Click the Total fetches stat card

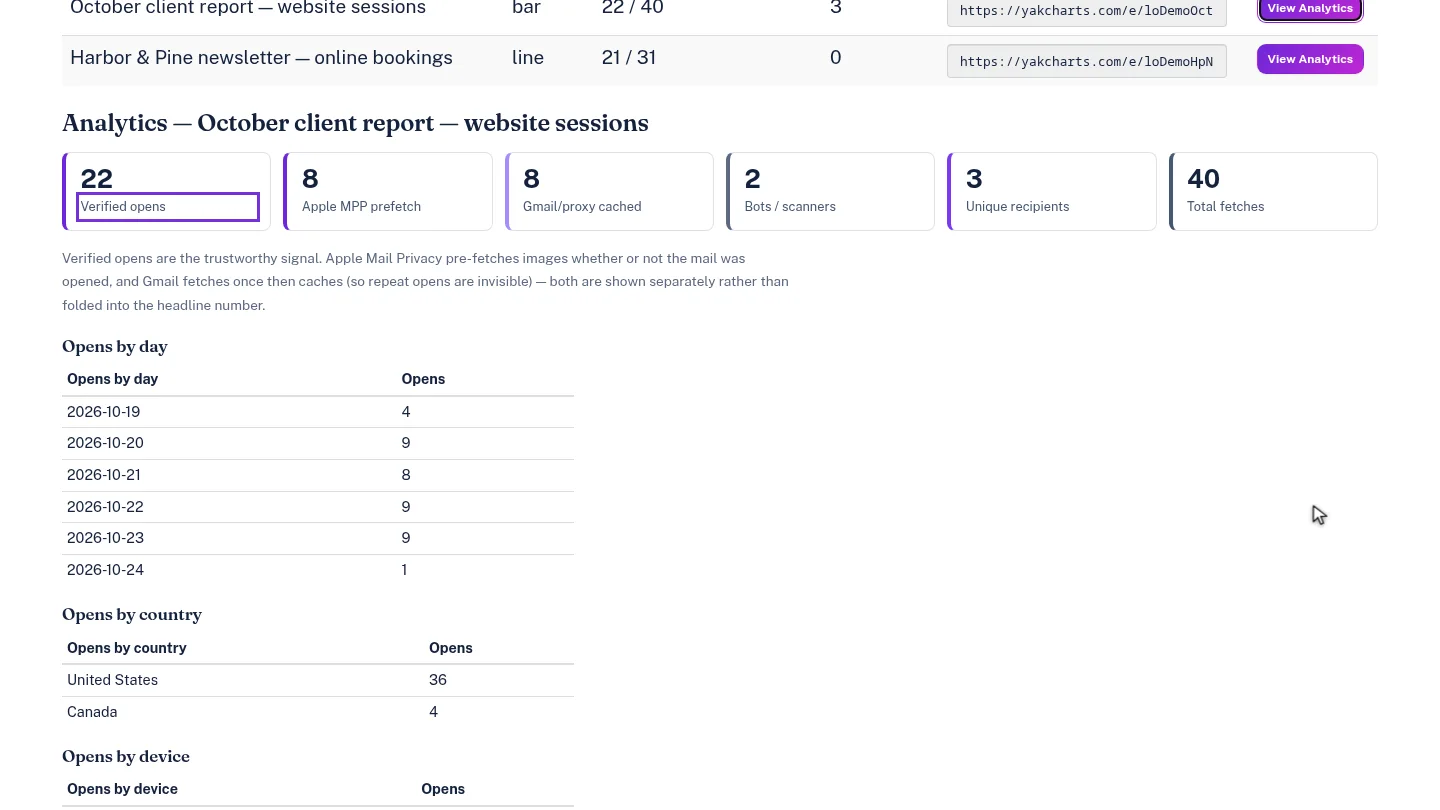1273,191
